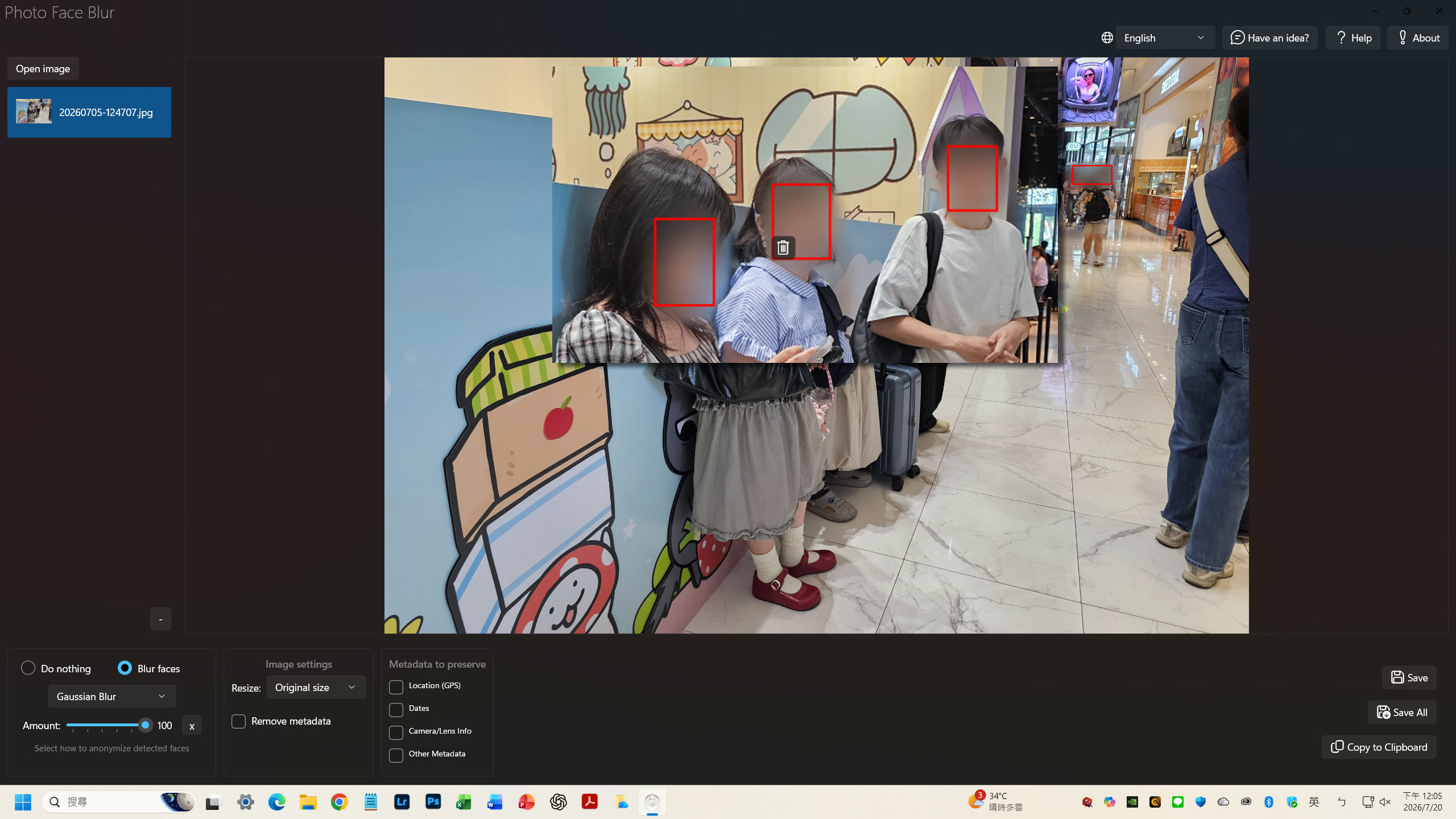Open Photoshop from the taskbar
1456x819 pixels.
coord(433,802)
